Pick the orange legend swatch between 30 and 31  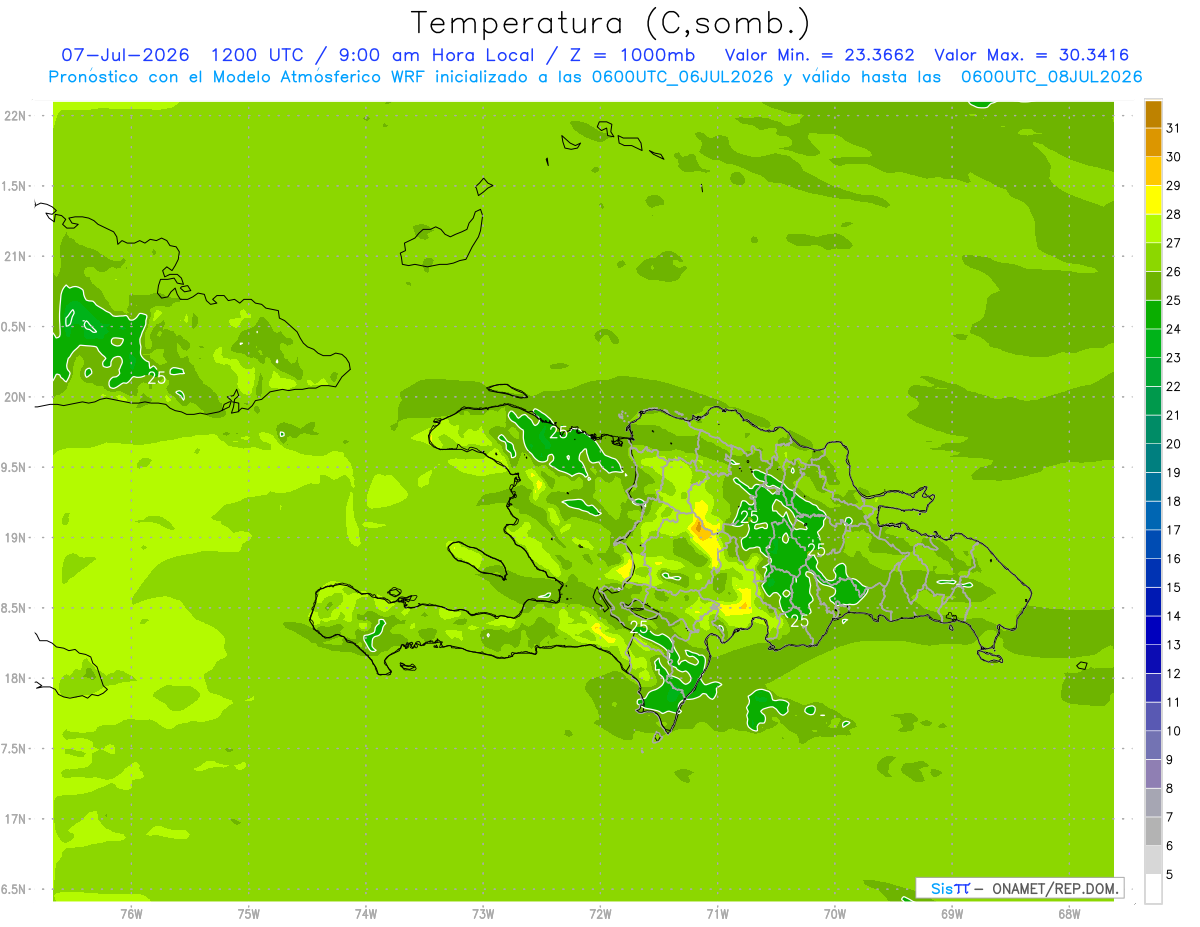1153,143
